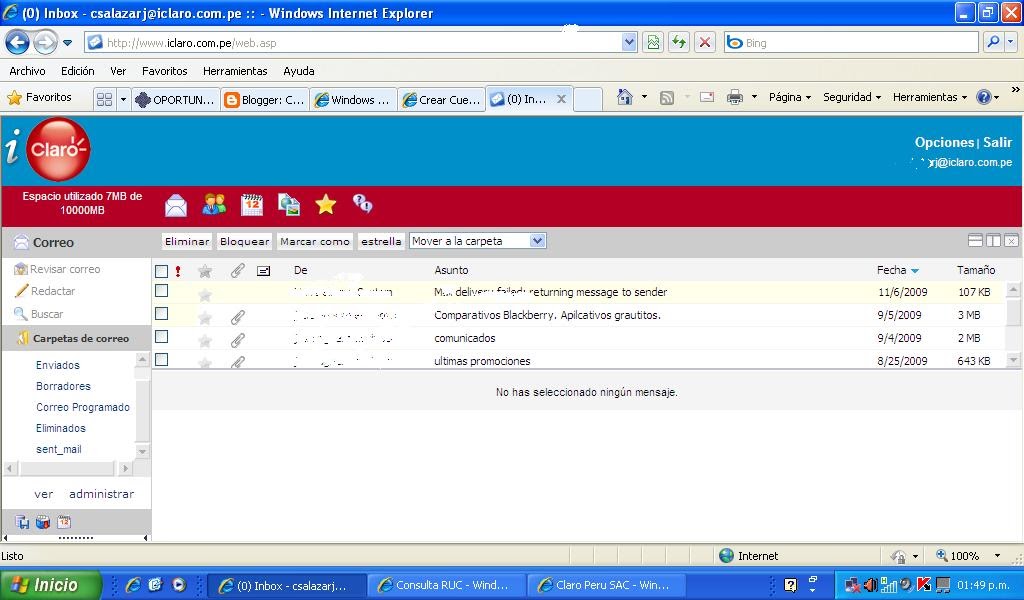Switch to the Consulta RUC taskbar window
Screen dimensions: 1024x600
coord(446,584)
